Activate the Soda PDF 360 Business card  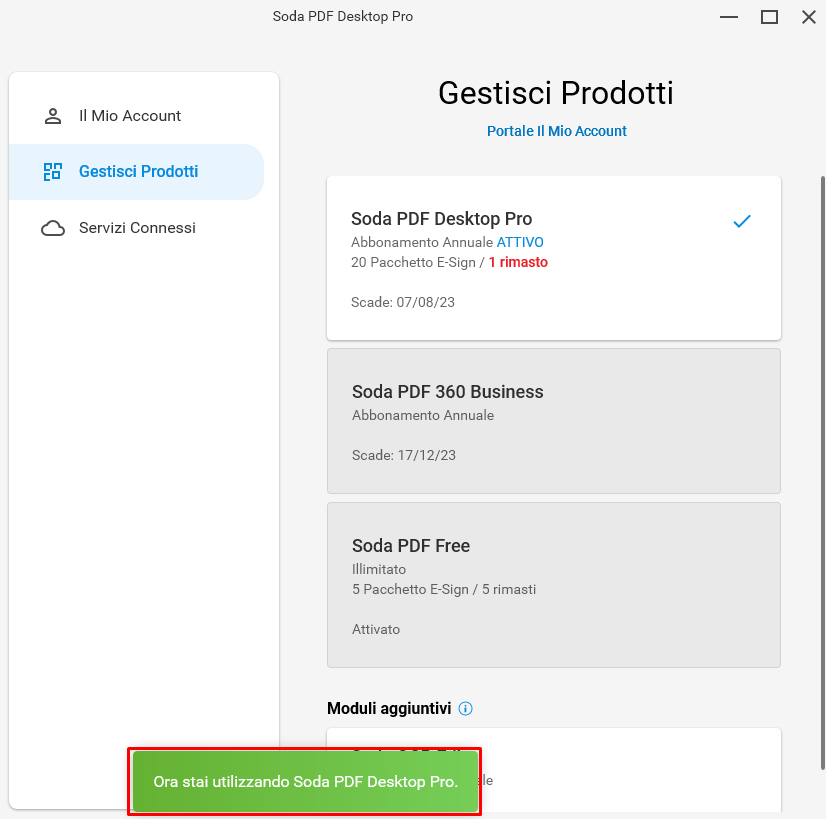coord(554,421)
